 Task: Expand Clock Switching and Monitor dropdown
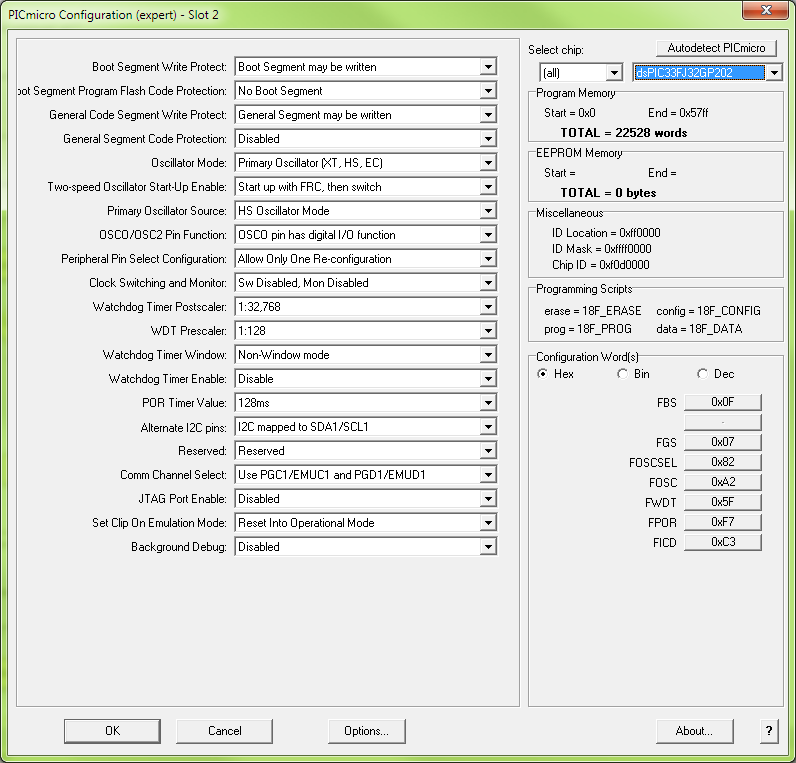click(x=488, y=283)
